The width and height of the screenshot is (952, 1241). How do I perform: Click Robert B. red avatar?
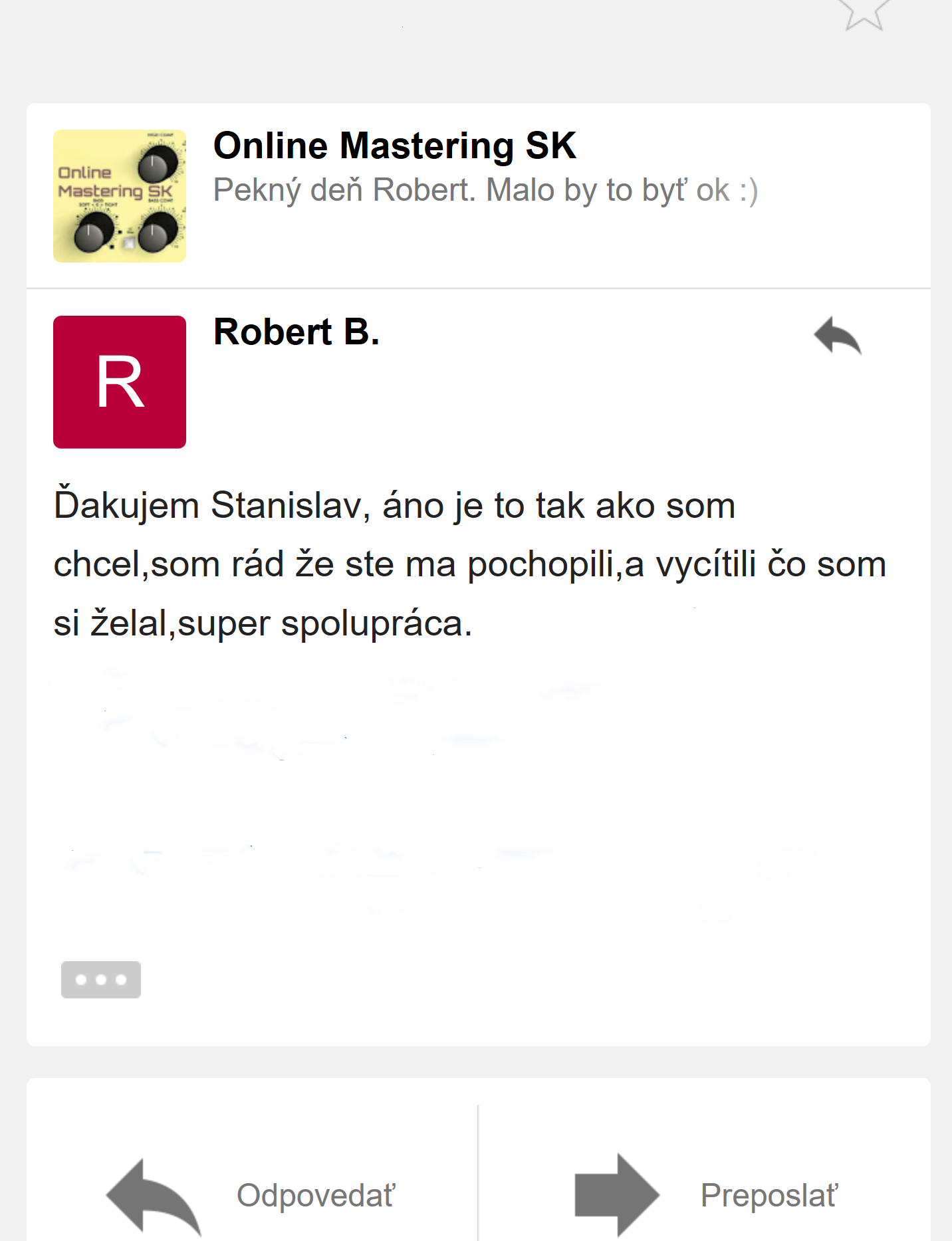tap(120, 382)
